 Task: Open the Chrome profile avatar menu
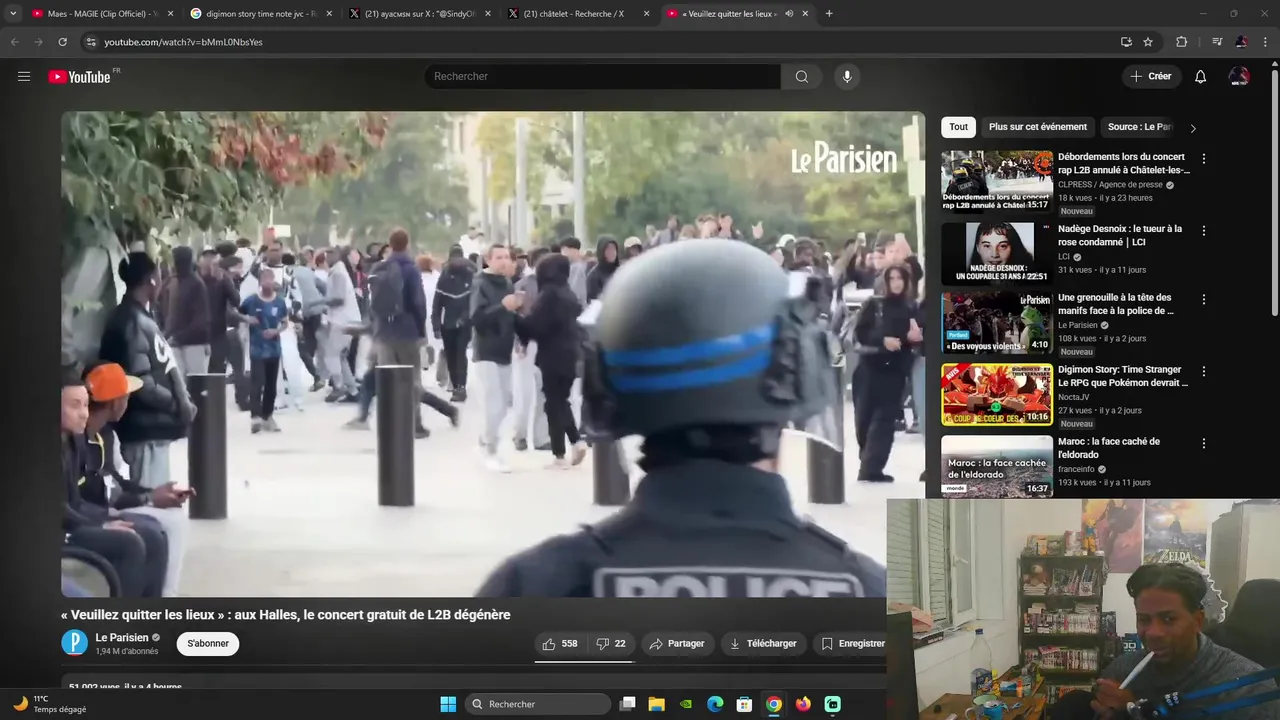pos(1241,42)
